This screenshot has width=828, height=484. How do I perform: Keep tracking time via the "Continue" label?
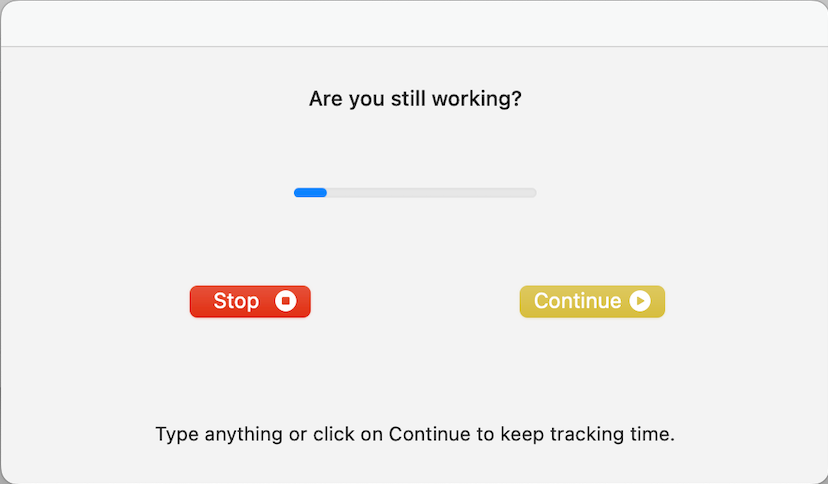tap(577, 301)
